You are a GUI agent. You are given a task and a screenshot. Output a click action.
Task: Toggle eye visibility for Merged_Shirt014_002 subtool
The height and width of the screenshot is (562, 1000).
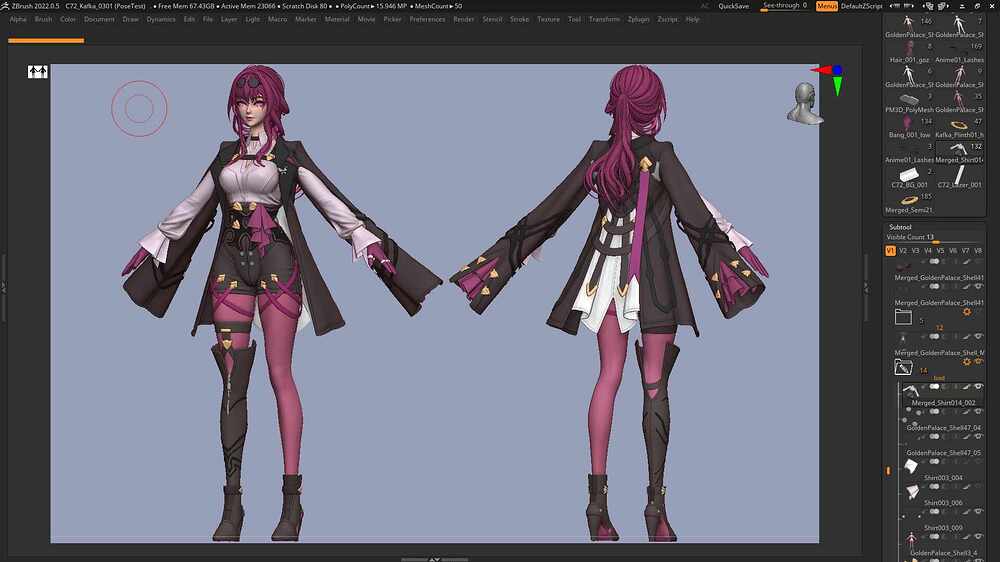tap(979, 387)
